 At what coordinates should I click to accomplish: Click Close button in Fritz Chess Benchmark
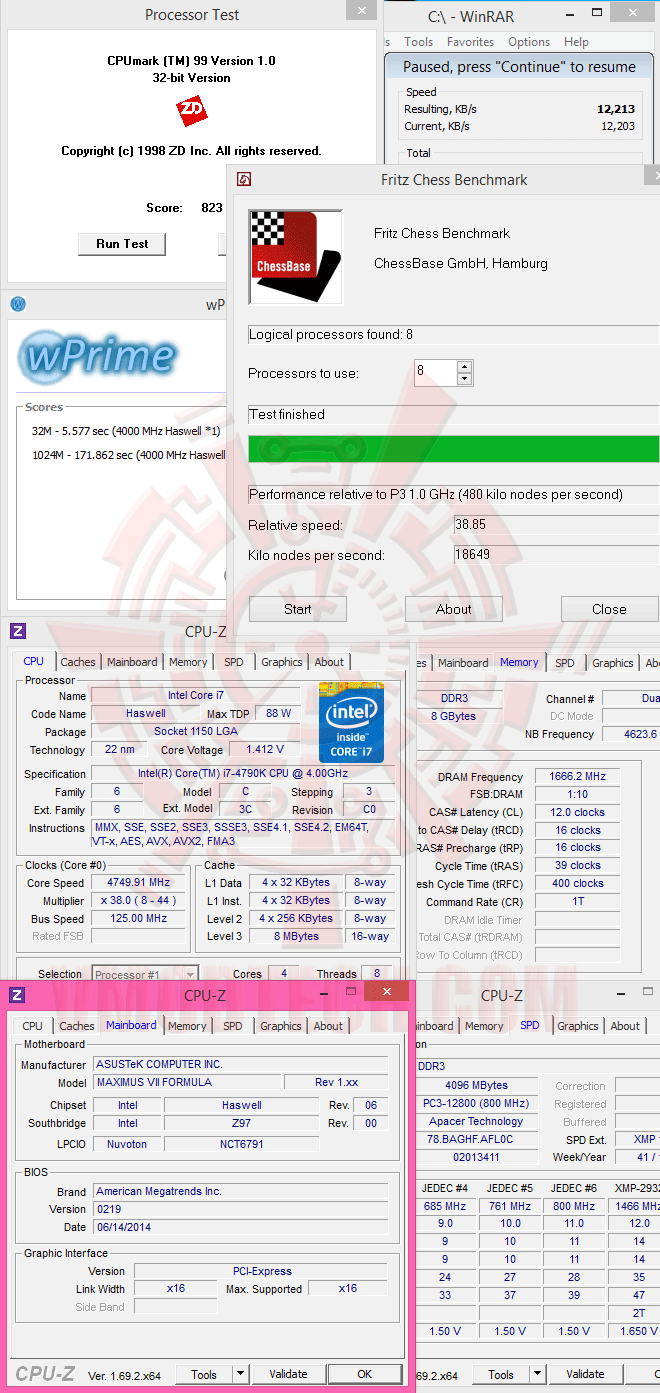click(x=609, y=609)
